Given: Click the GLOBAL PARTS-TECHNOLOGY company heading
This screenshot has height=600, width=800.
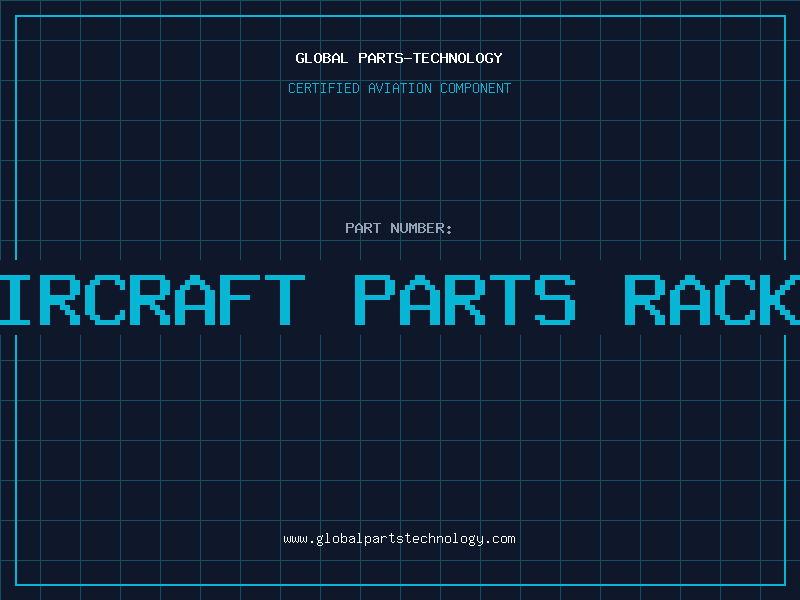Looking at the screenshot, I should tap(399, 58).
